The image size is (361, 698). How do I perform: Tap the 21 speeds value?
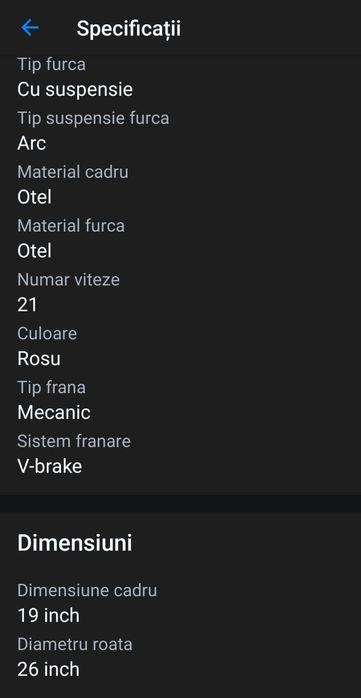(27, 305)
